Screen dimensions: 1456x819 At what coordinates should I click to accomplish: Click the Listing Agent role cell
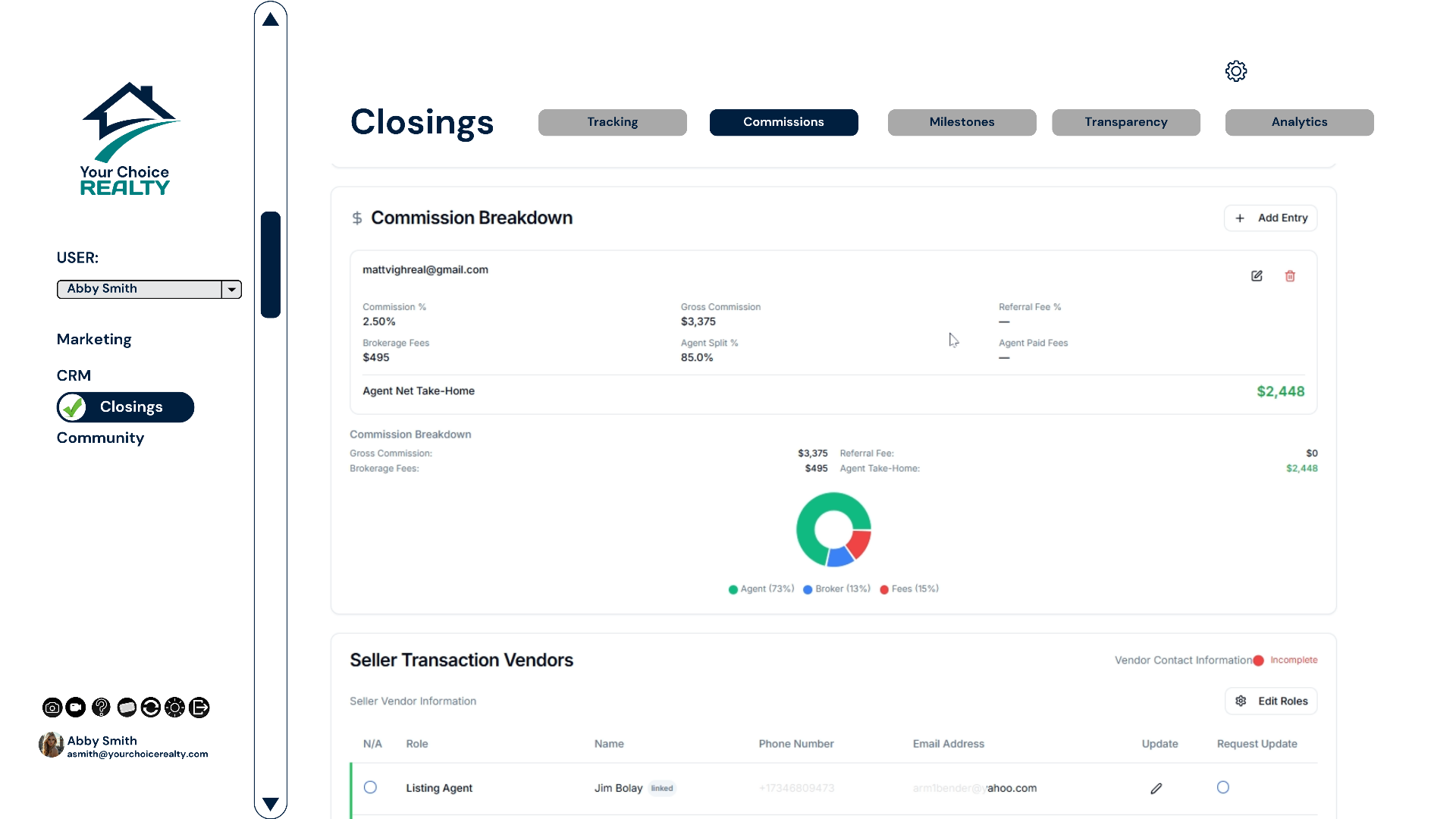pos(439,789)
